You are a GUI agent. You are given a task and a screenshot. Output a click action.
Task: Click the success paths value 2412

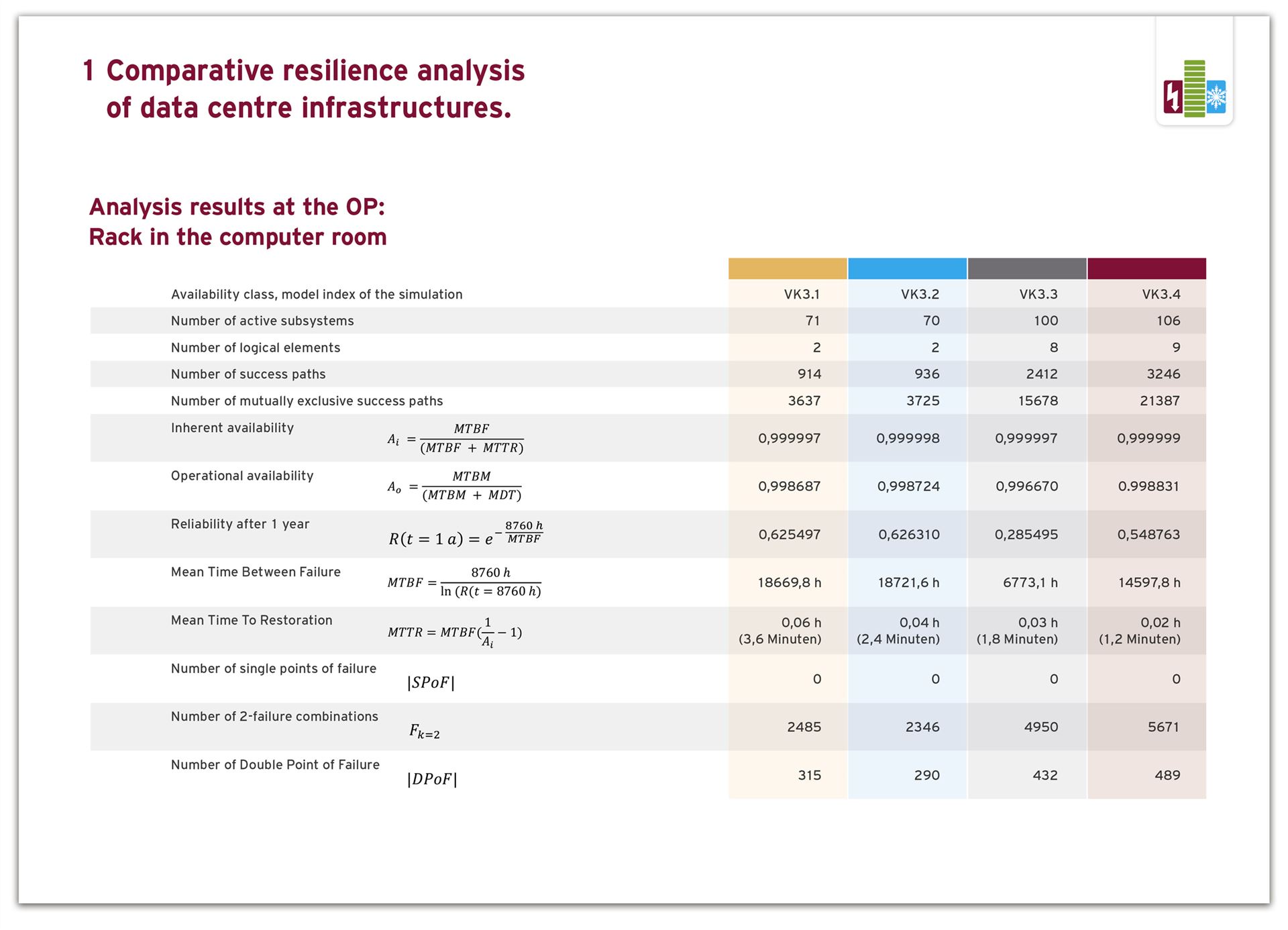(x=1042, y=374)
